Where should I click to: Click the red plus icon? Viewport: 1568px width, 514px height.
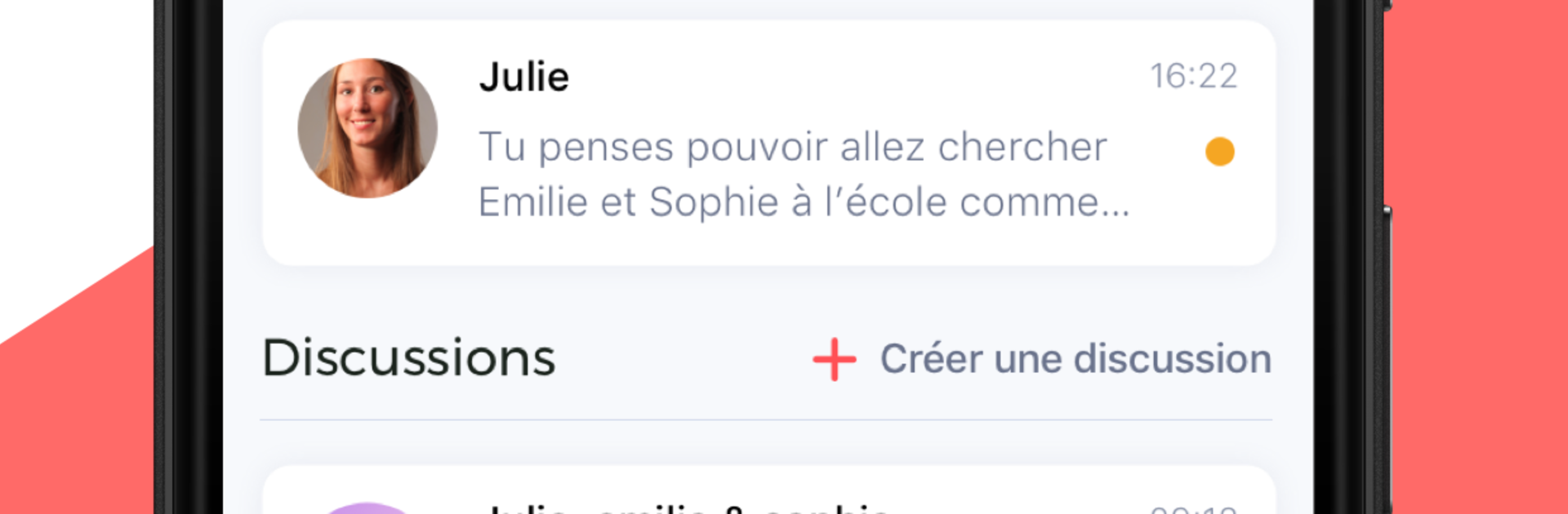[834, 360]
